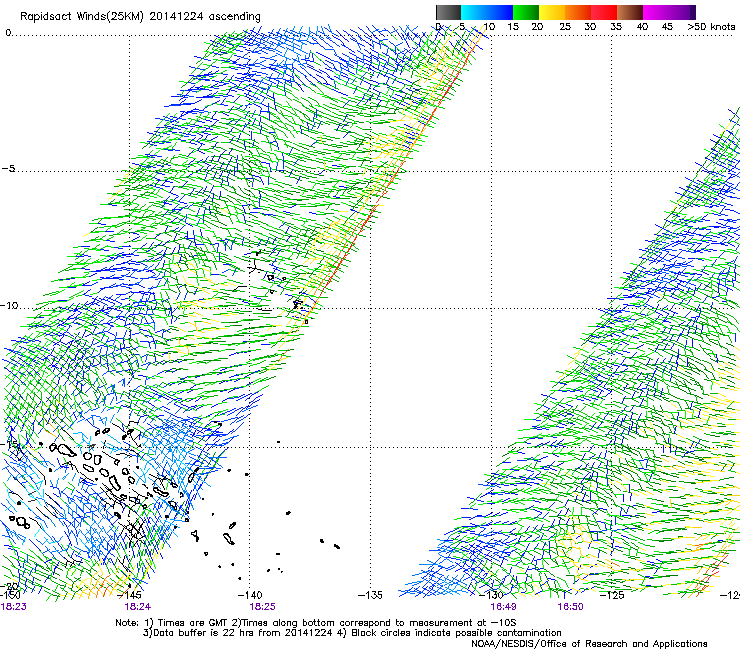The image size is (740, 650).
Task: Click the longitude label '-145'
Action: coord(129,595)
